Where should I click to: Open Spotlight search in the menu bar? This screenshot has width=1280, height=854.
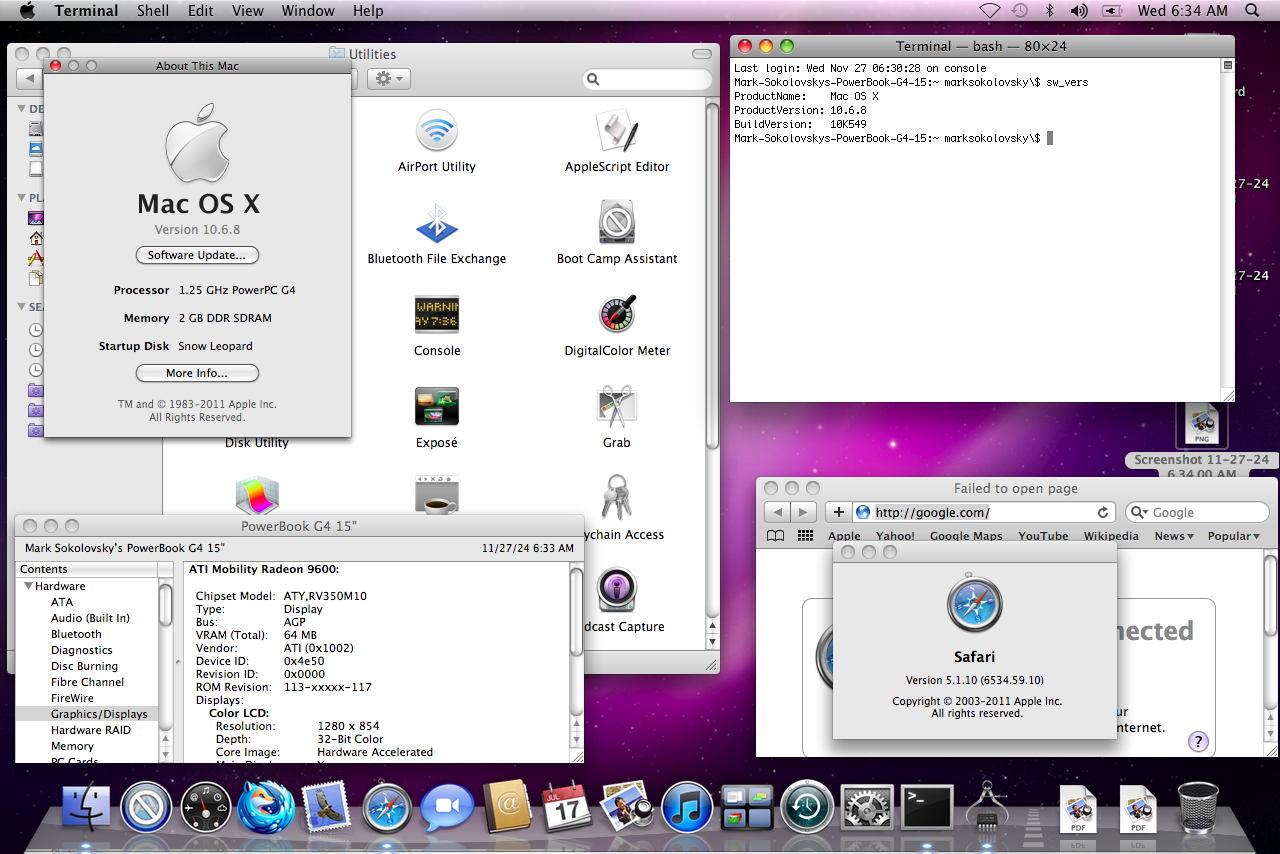tap(1253, 11)
